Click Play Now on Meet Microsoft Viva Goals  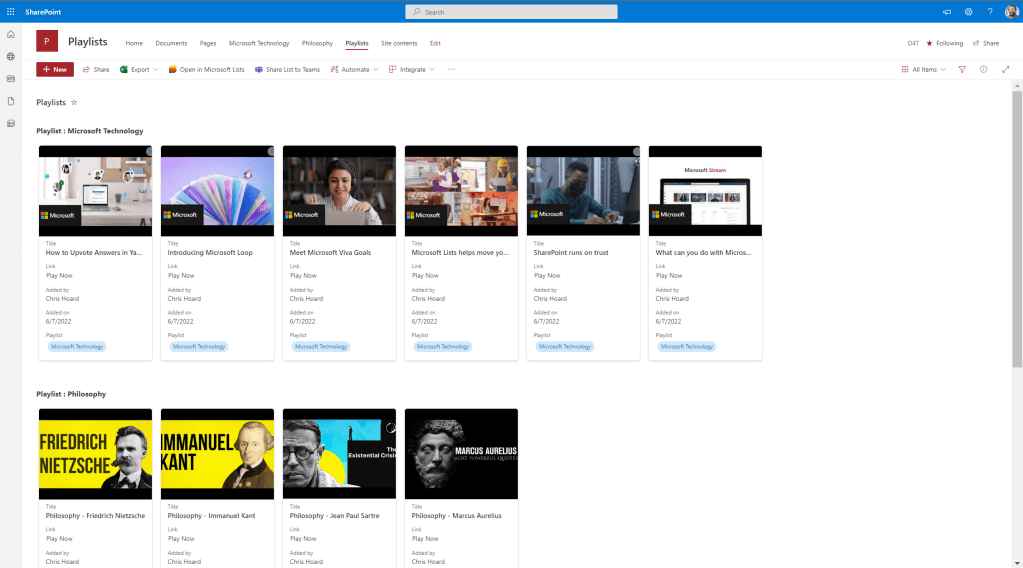[303, 275]
